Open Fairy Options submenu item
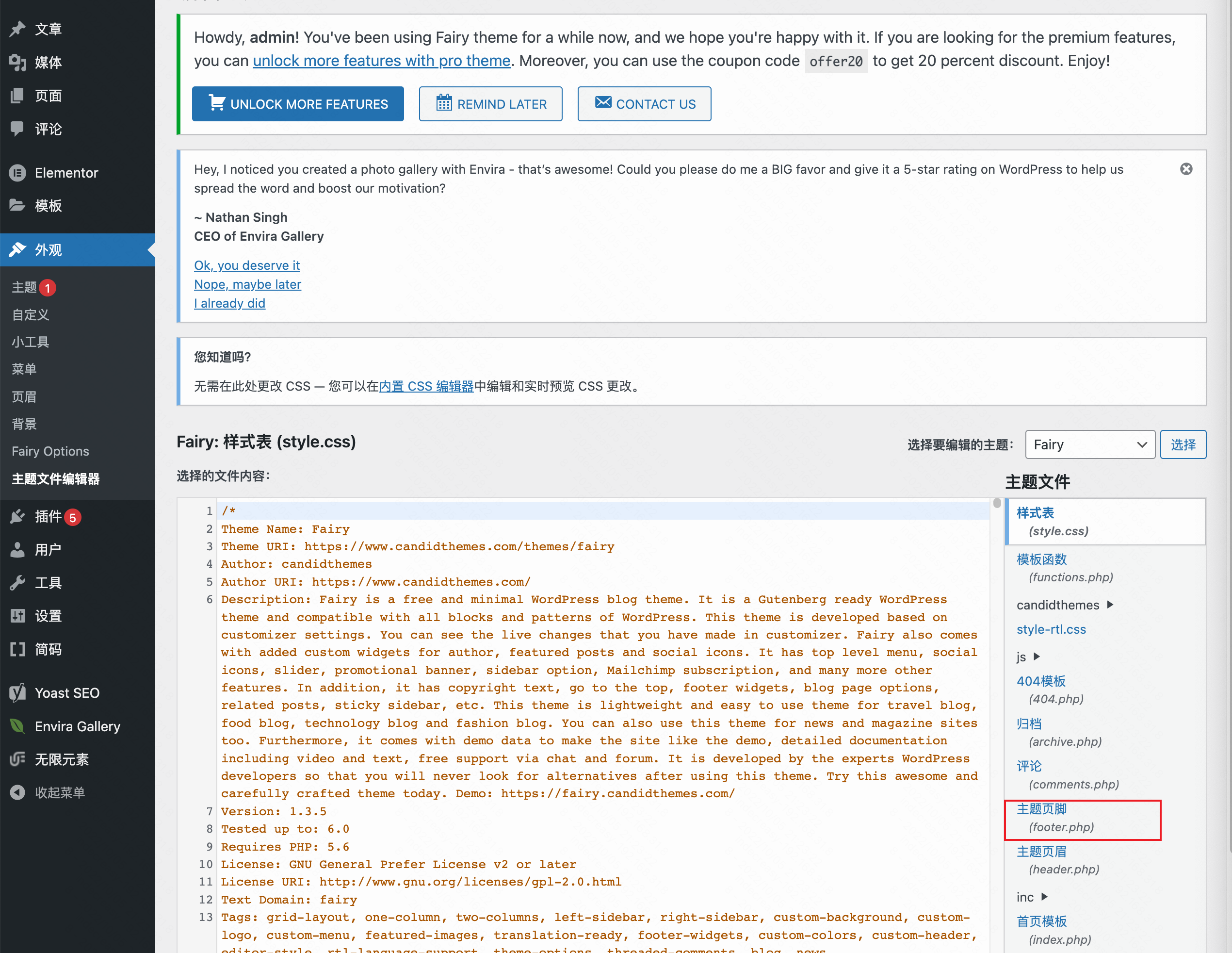This screenshot has height=953, width=1232. (x=50, y=451)
